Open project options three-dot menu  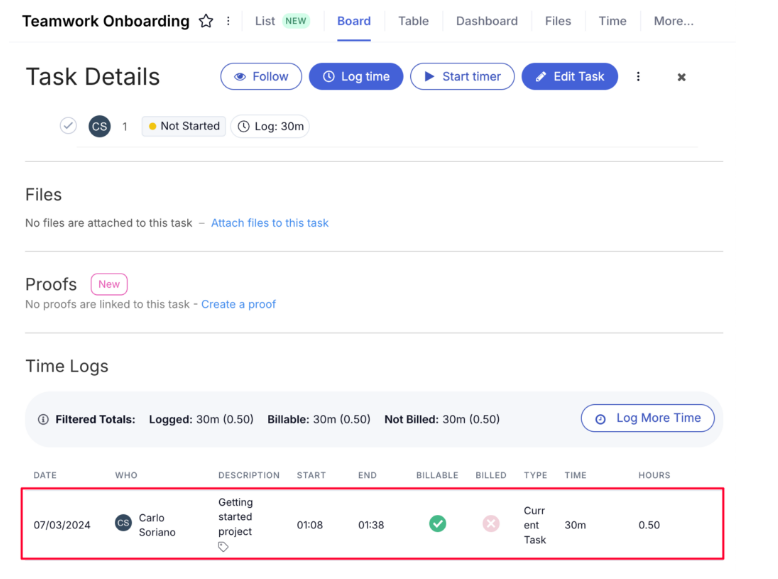click(x=228, y=21)
